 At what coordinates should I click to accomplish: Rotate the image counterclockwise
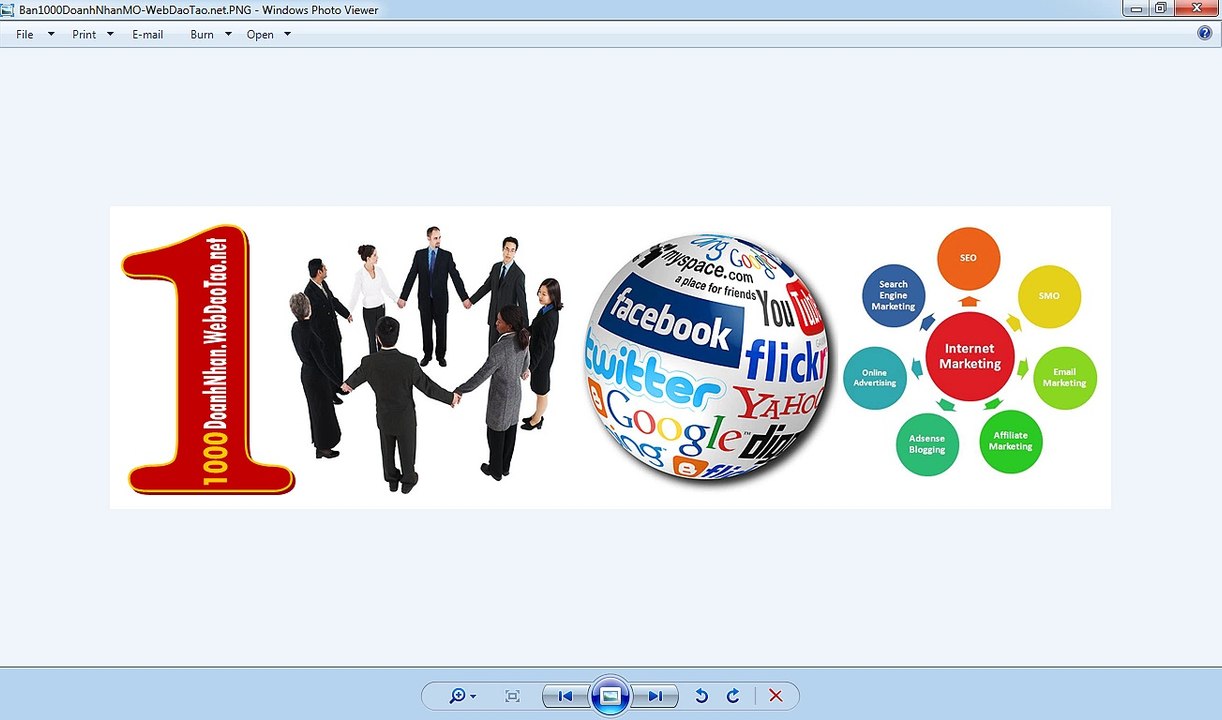(x=701, y=696)
